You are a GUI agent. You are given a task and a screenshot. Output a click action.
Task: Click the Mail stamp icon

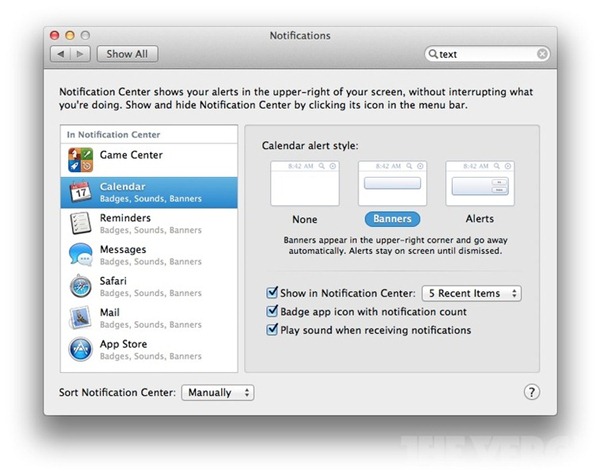pyautogui.click(x=80, y=318)
